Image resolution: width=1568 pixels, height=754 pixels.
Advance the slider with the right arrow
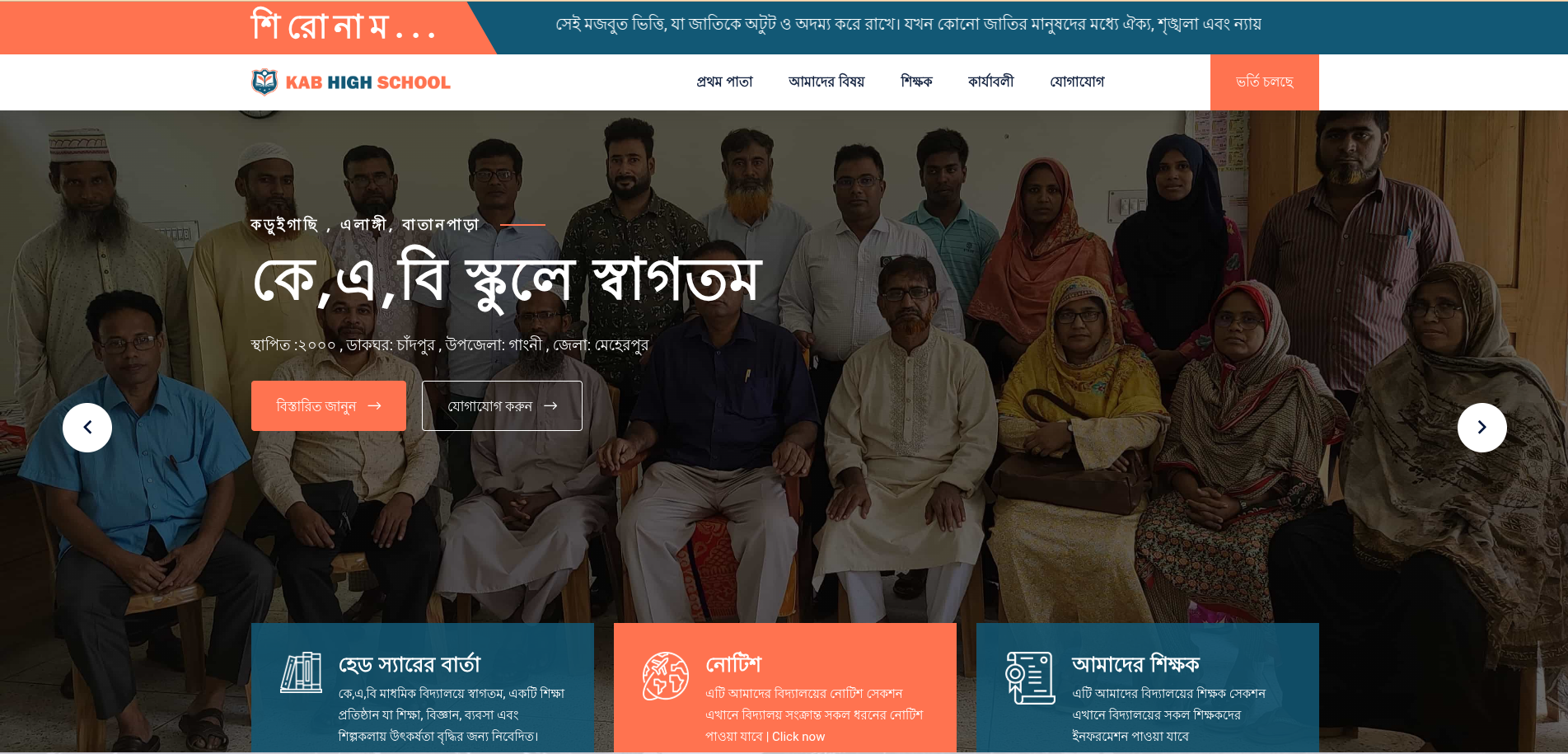(x=1481, y=428)
